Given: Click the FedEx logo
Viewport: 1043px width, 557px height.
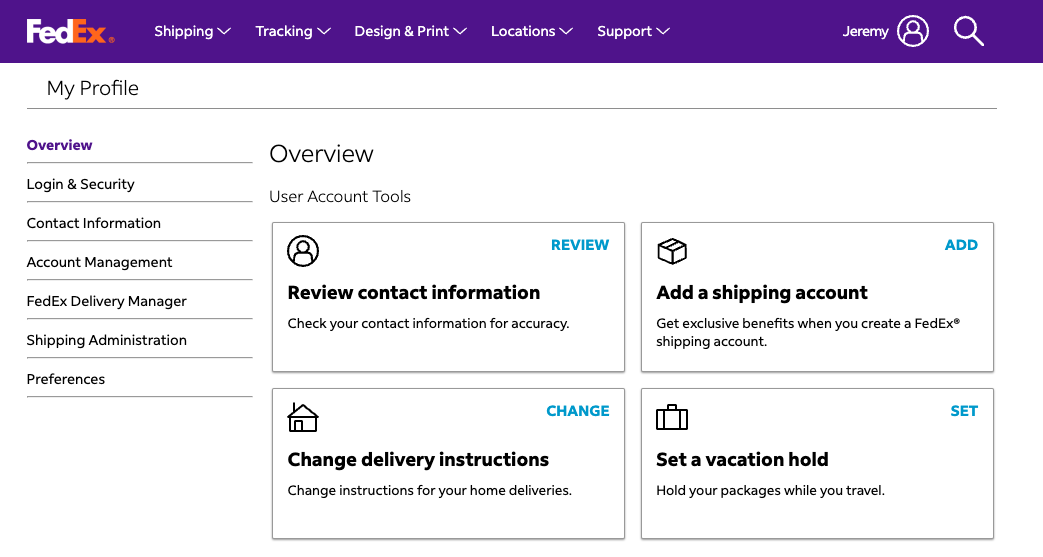Looking at the screenshot, I should click(71, 31).
